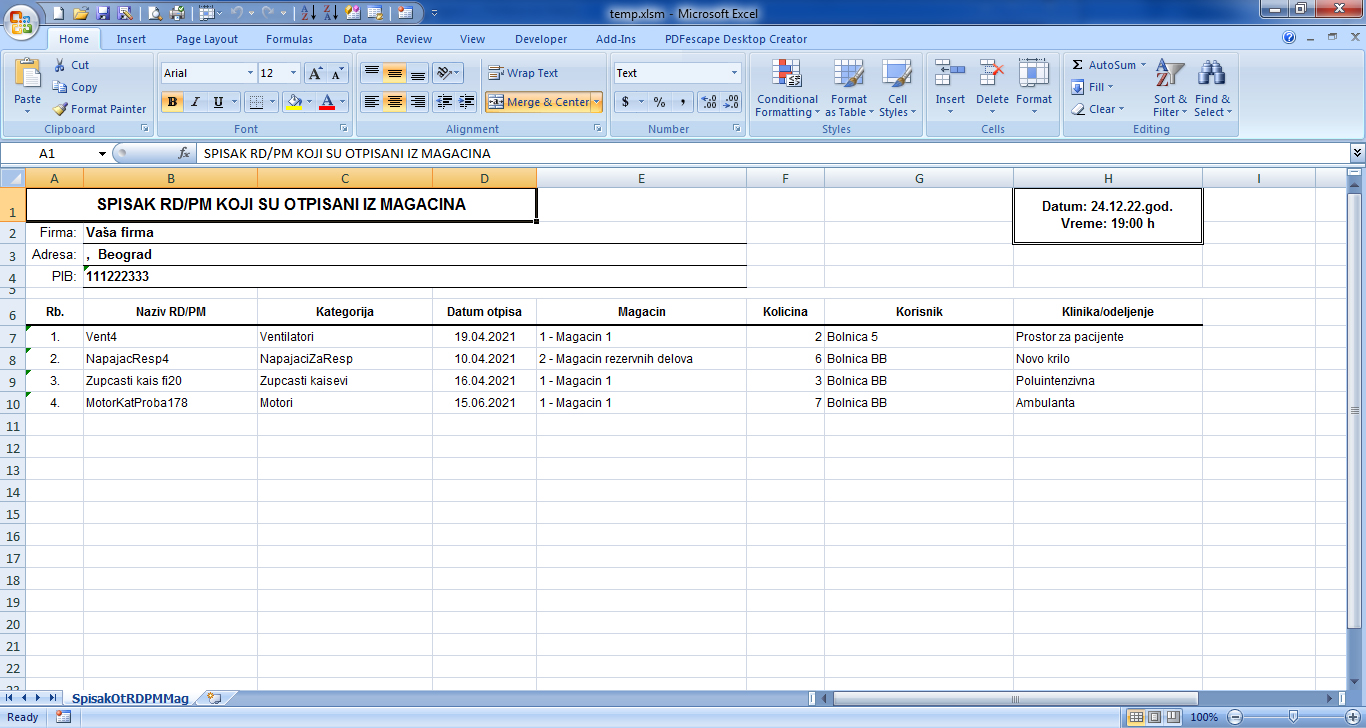Toggle Bold formatting
Viewport: 1366px width, 728px height.
tap(172, 102)
